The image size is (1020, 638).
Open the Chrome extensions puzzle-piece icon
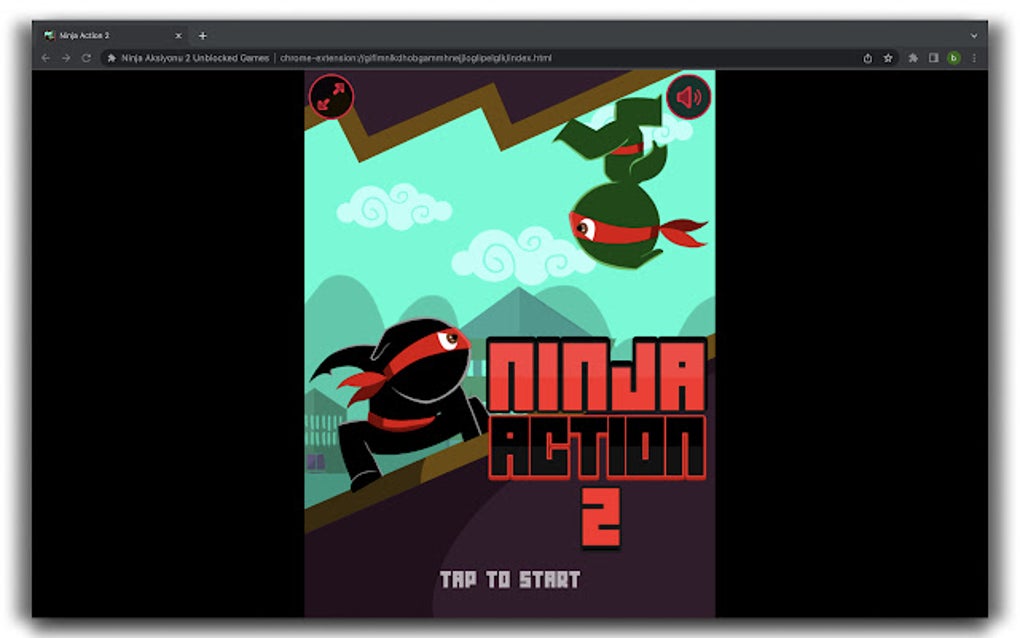912,58
